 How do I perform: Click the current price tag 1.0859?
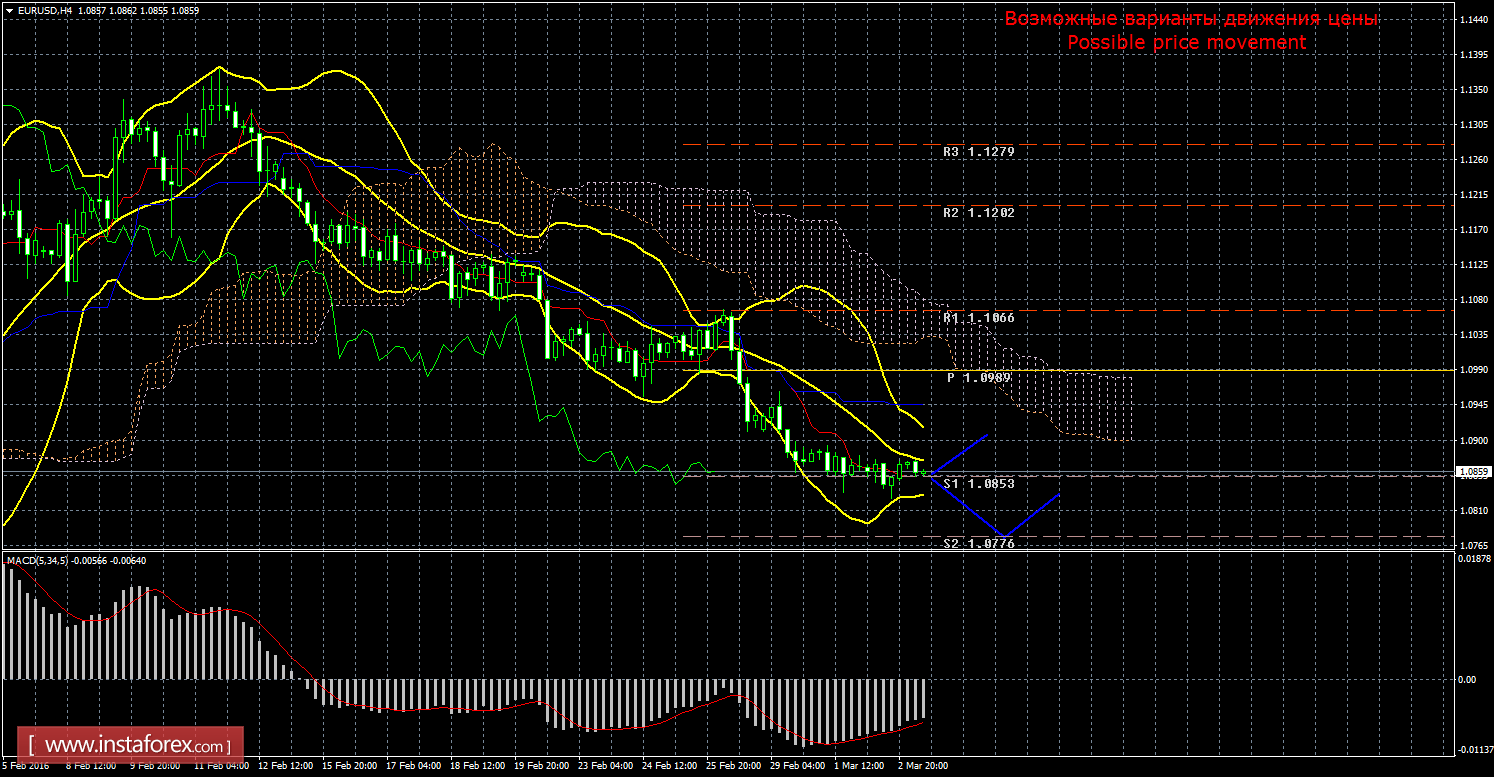pyautogui.click(x=1471, y=471)
